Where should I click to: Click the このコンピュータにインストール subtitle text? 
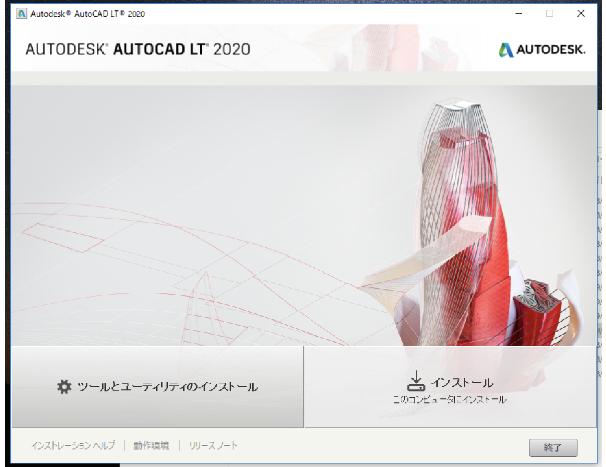coord(449,399)
